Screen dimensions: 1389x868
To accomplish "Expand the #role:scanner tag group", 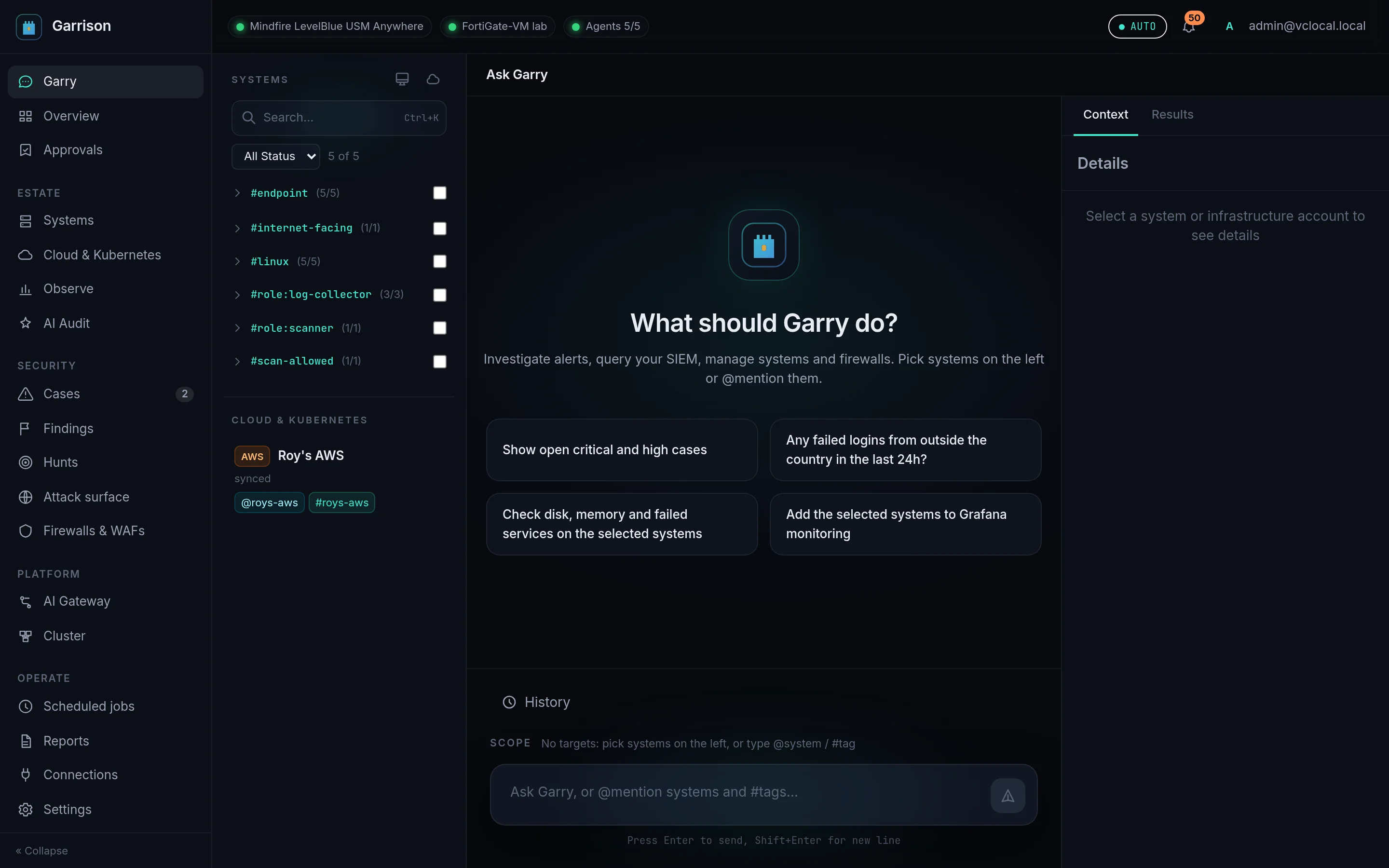I will [x=237, y=328].
